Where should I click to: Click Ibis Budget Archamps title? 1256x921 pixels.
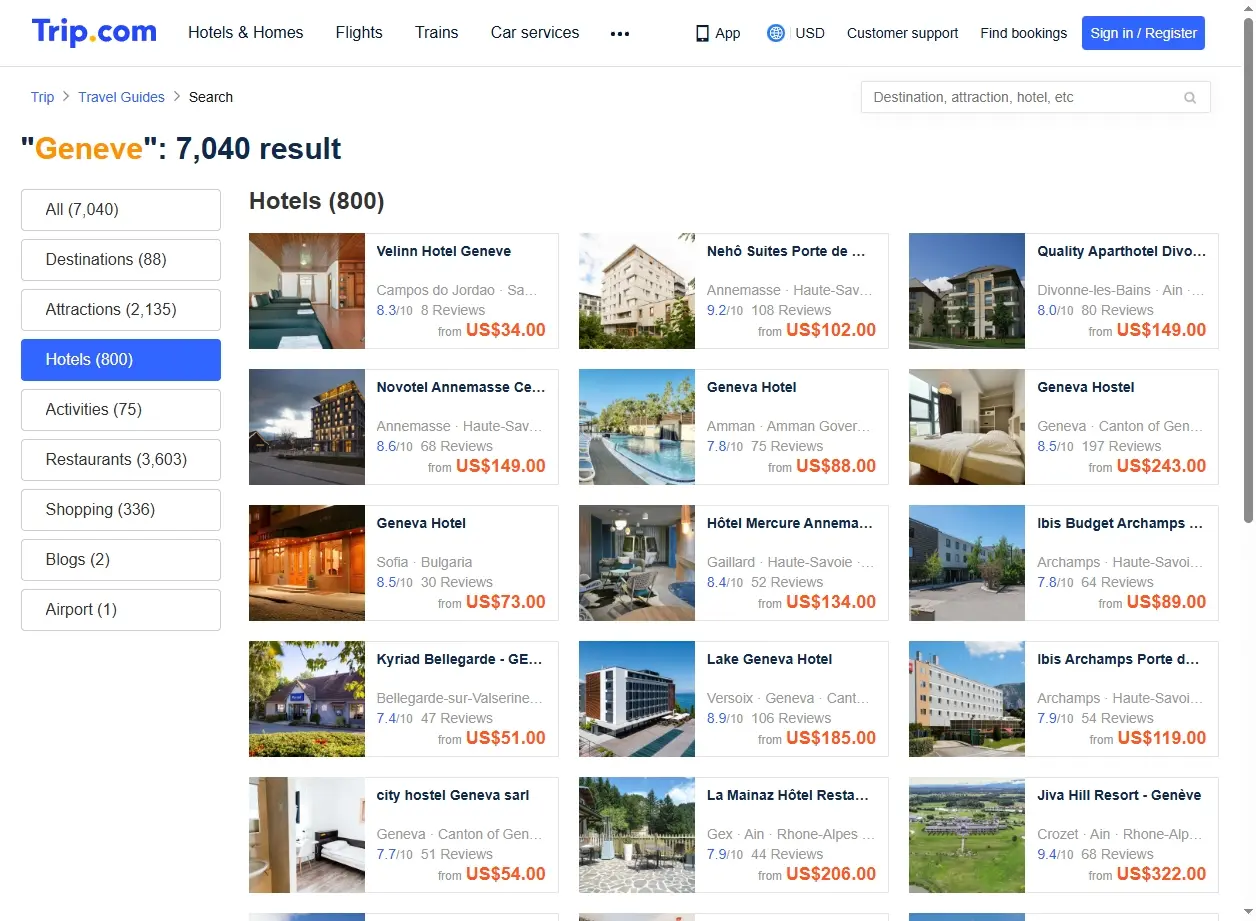pyautogui.click(x=1120, y=523)
